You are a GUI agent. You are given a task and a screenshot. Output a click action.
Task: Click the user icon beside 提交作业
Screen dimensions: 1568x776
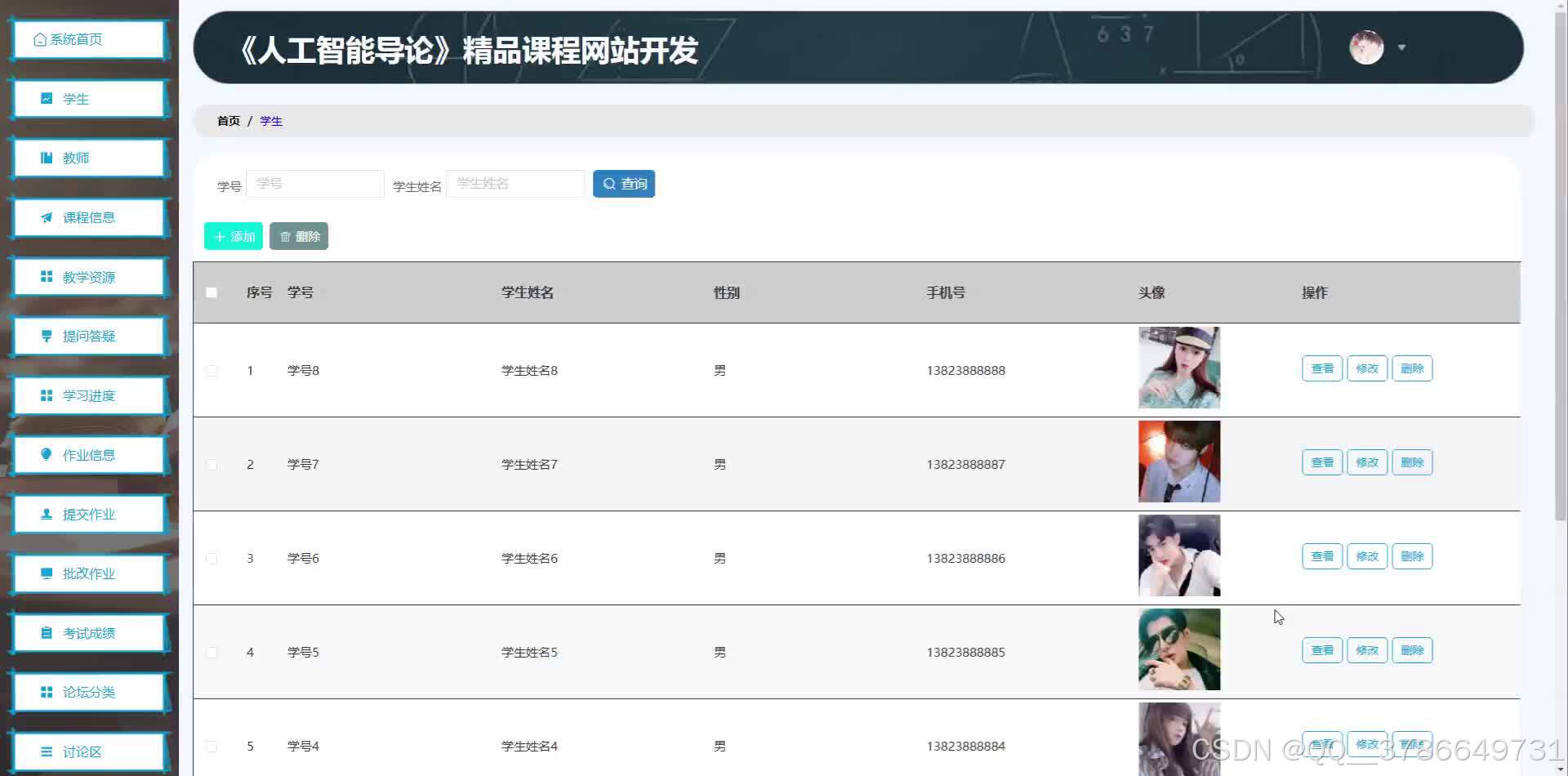(47, 514)
